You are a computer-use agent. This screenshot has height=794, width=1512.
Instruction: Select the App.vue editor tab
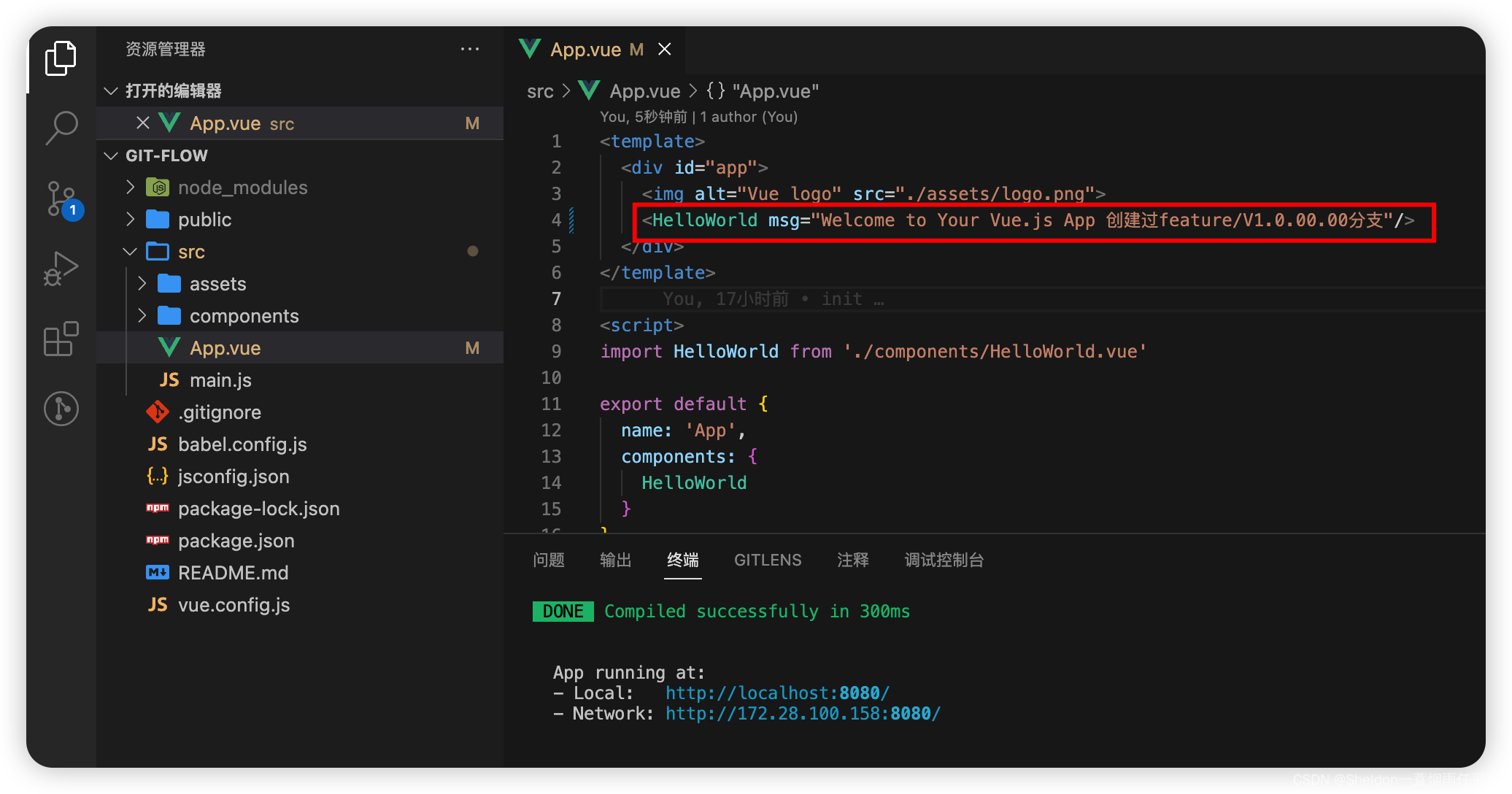pyautogui.click(x=595, y=49)
